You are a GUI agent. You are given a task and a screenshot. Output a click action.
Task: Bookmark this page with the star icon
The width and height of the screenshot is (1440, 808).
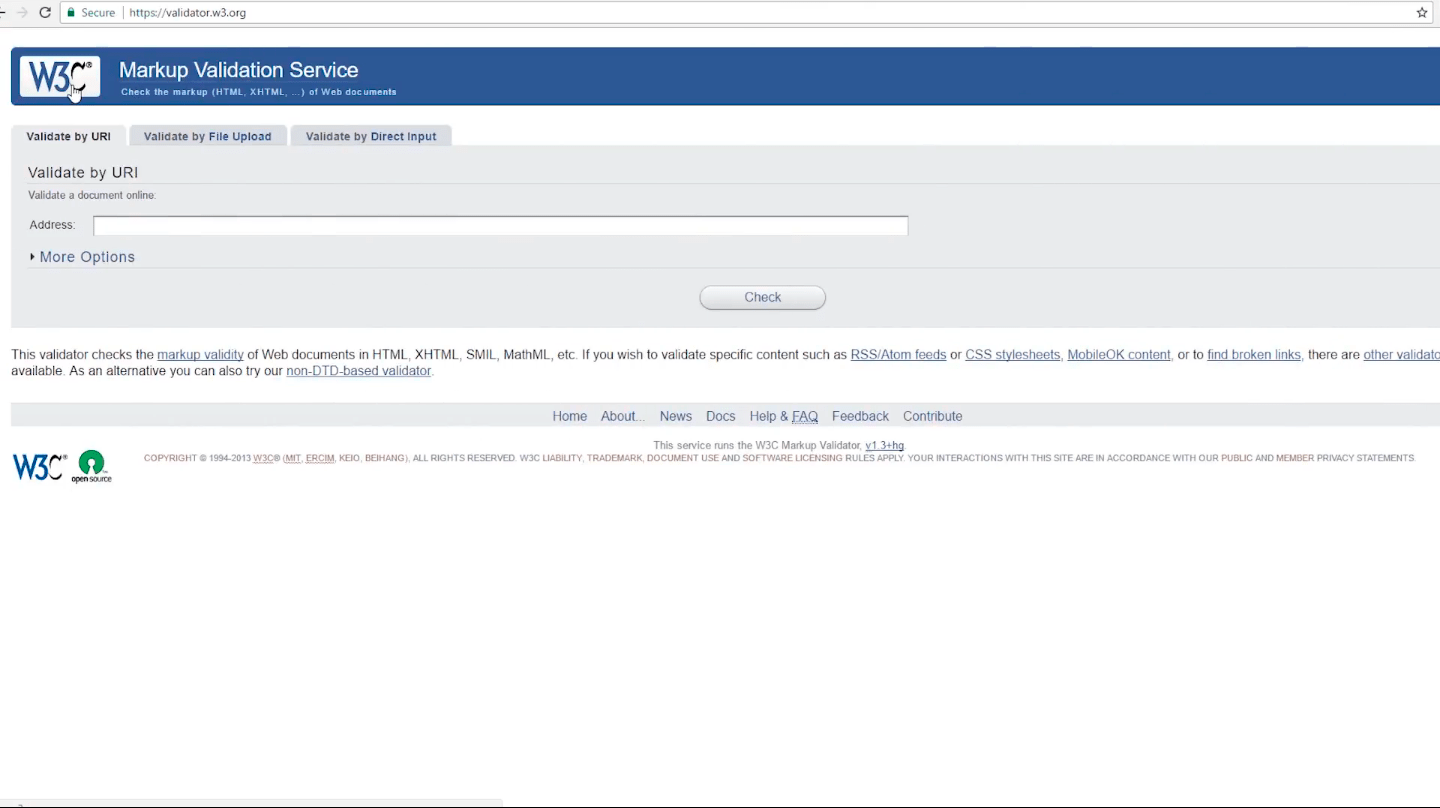[x=1422, y=13]
